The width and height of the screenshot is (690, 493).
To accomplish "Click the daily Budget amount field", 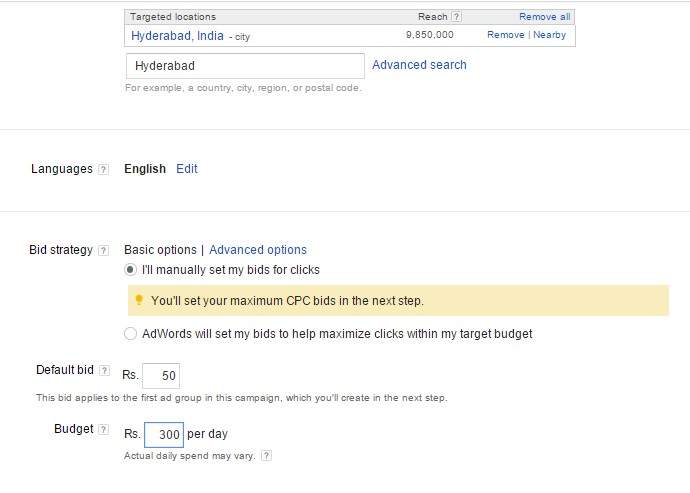I will pyautogui.click(x=163, y=435).
